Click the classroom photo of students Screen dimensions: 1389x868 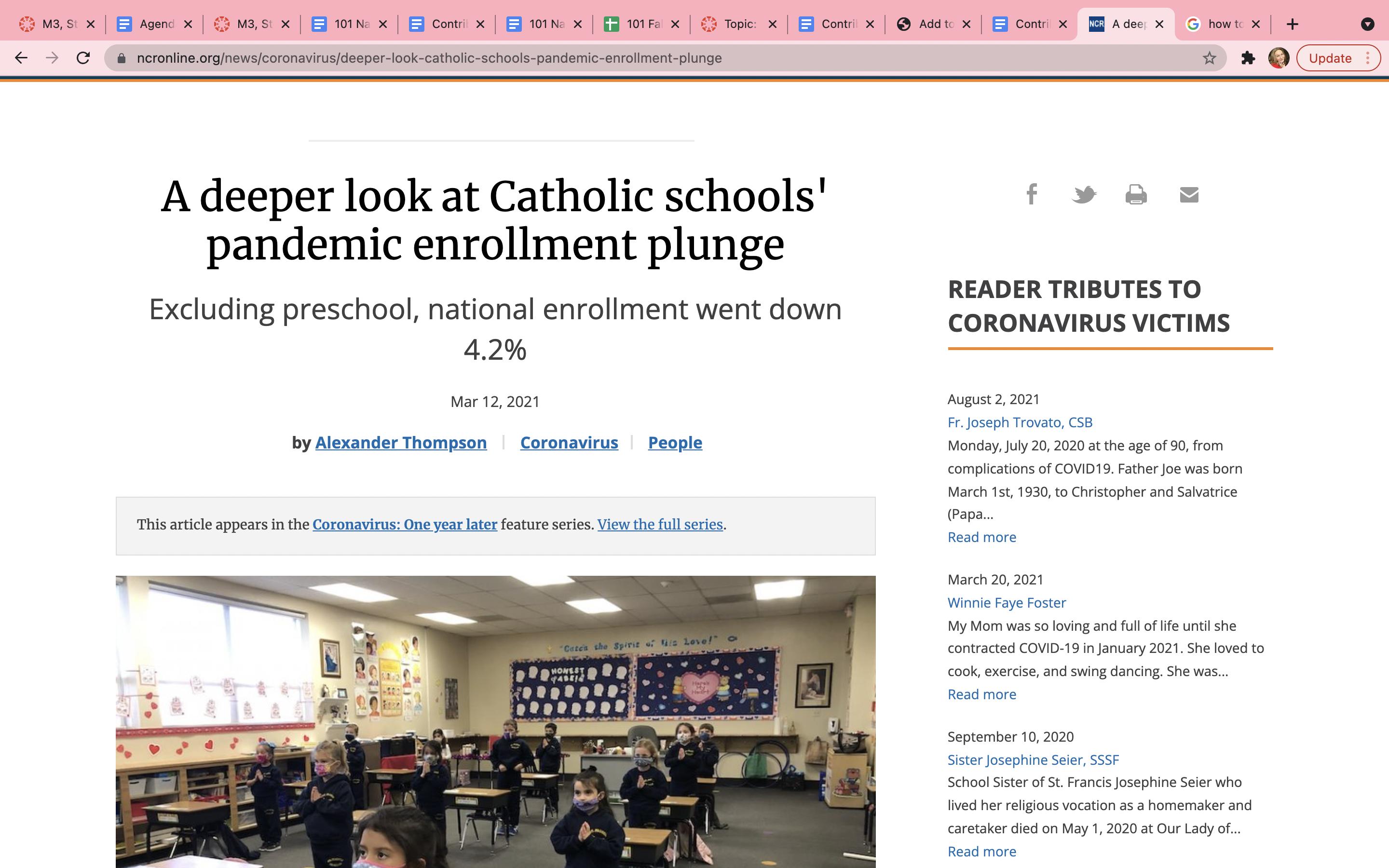[x=495, y=721]
